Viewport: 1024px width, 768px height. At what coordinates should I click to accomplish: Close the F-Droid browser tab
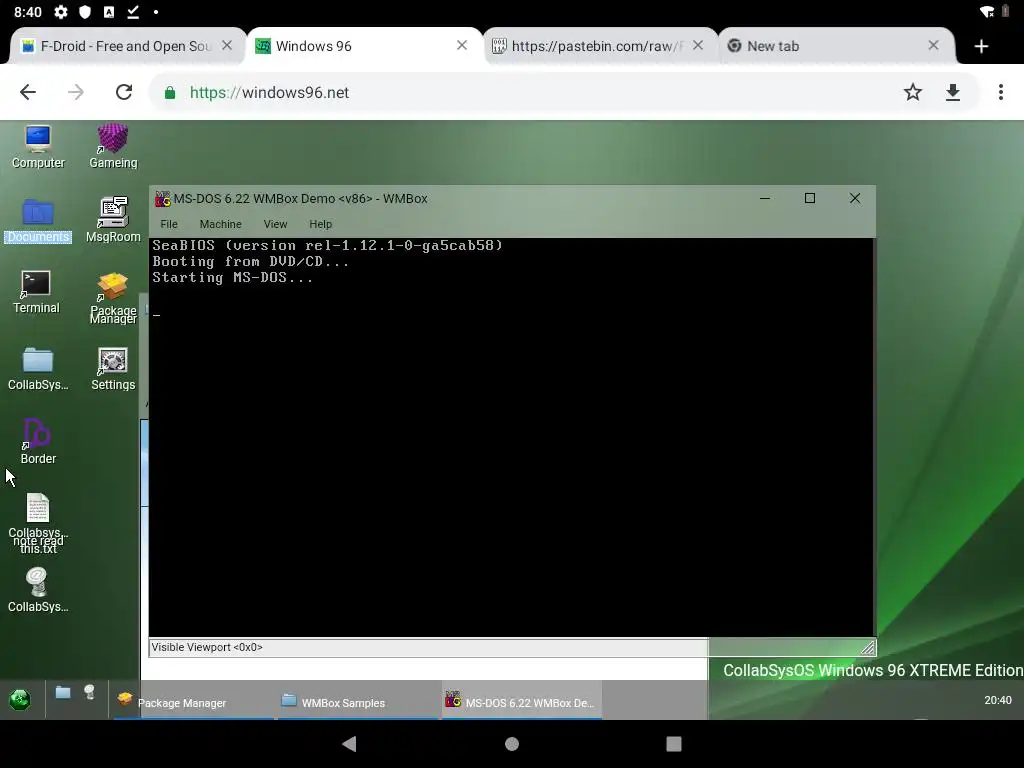point(227,45)
